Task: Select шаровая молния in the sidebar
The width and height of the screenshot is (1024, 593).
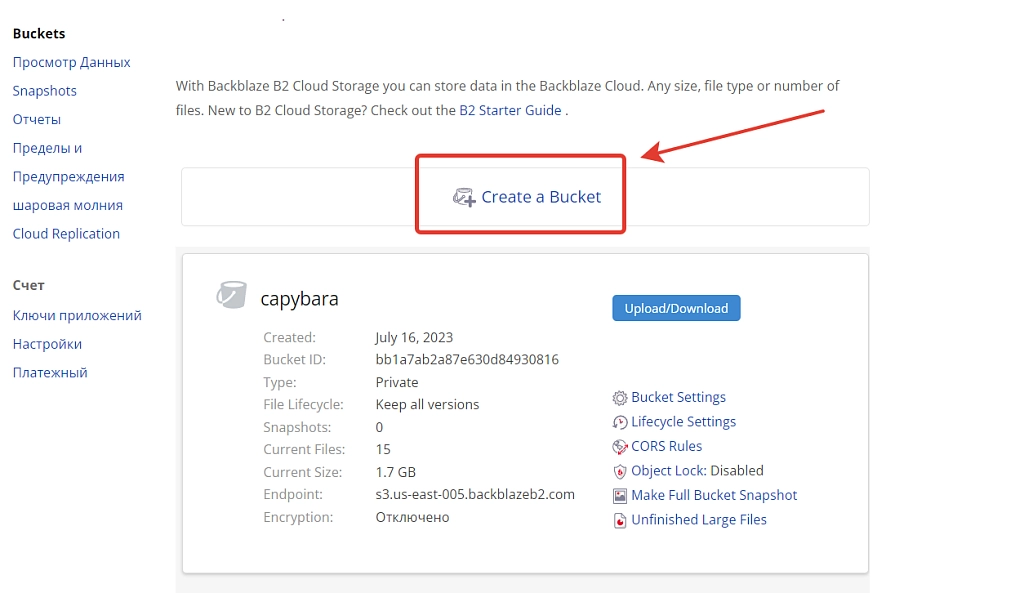Action: point(68,205)
